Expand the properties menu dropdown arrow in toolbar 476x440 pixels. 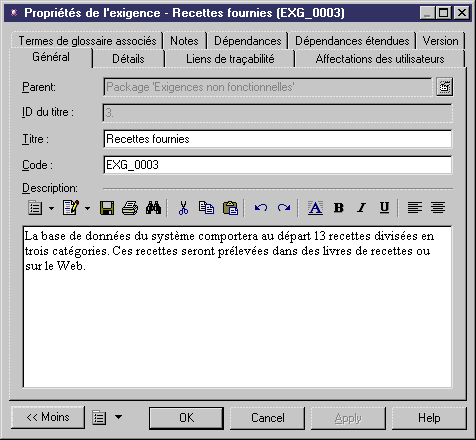[x=51, y=208]
